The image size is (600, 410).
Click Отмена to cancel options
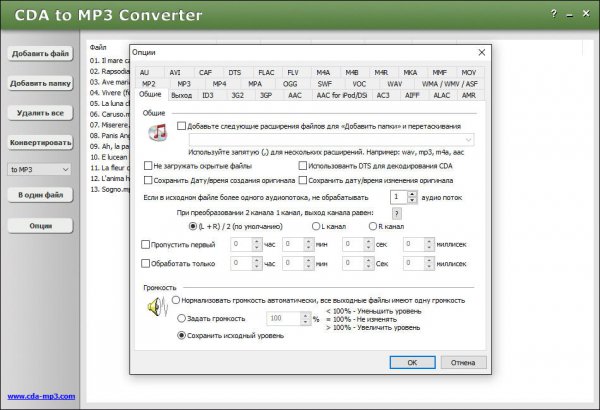click(463, 363)
